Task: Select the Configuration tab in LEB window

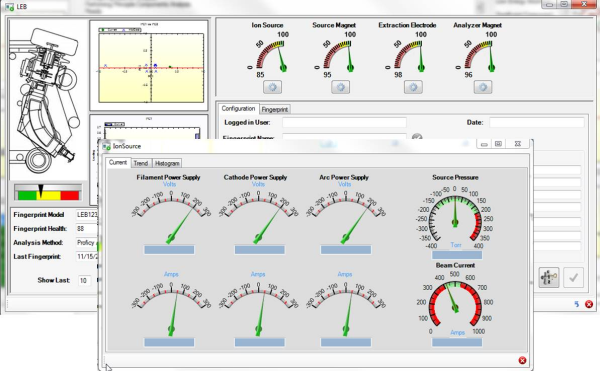Action: tap(238, 109)
